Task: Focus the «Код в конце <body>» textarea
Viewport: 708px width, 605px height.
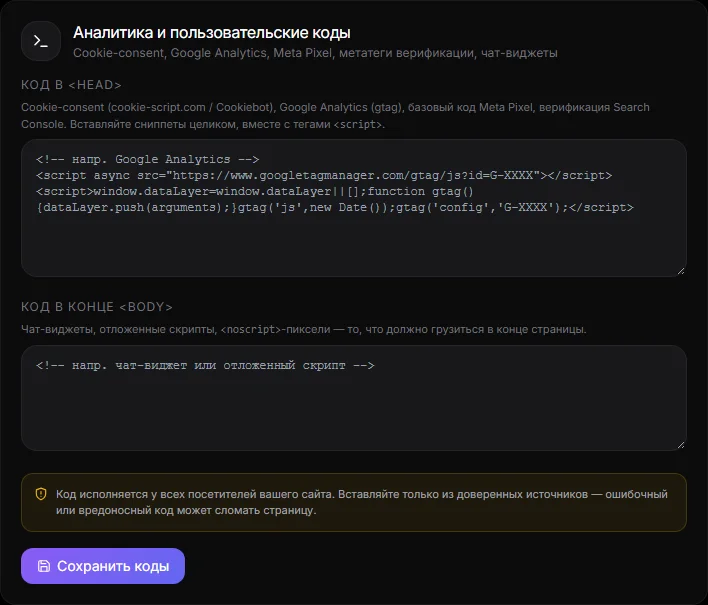Action: [x=354, y=398]
